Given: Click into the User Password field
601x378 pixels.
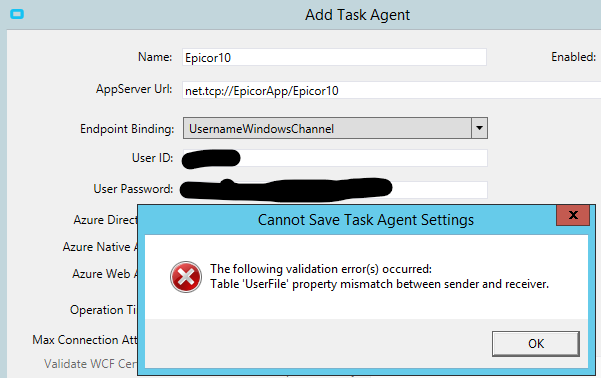Looking at the screenshot, I should click(335, 189).
